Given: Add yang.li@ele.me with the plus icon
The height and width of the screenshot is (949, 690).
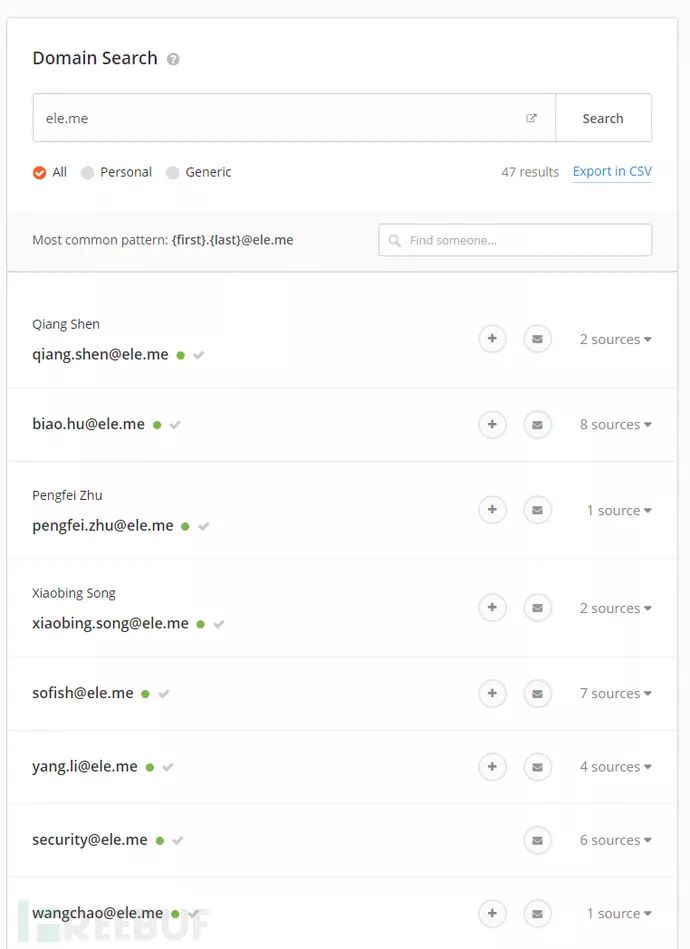Looking at the screenshot, I should pyautogui.click(x=492, y=767).
